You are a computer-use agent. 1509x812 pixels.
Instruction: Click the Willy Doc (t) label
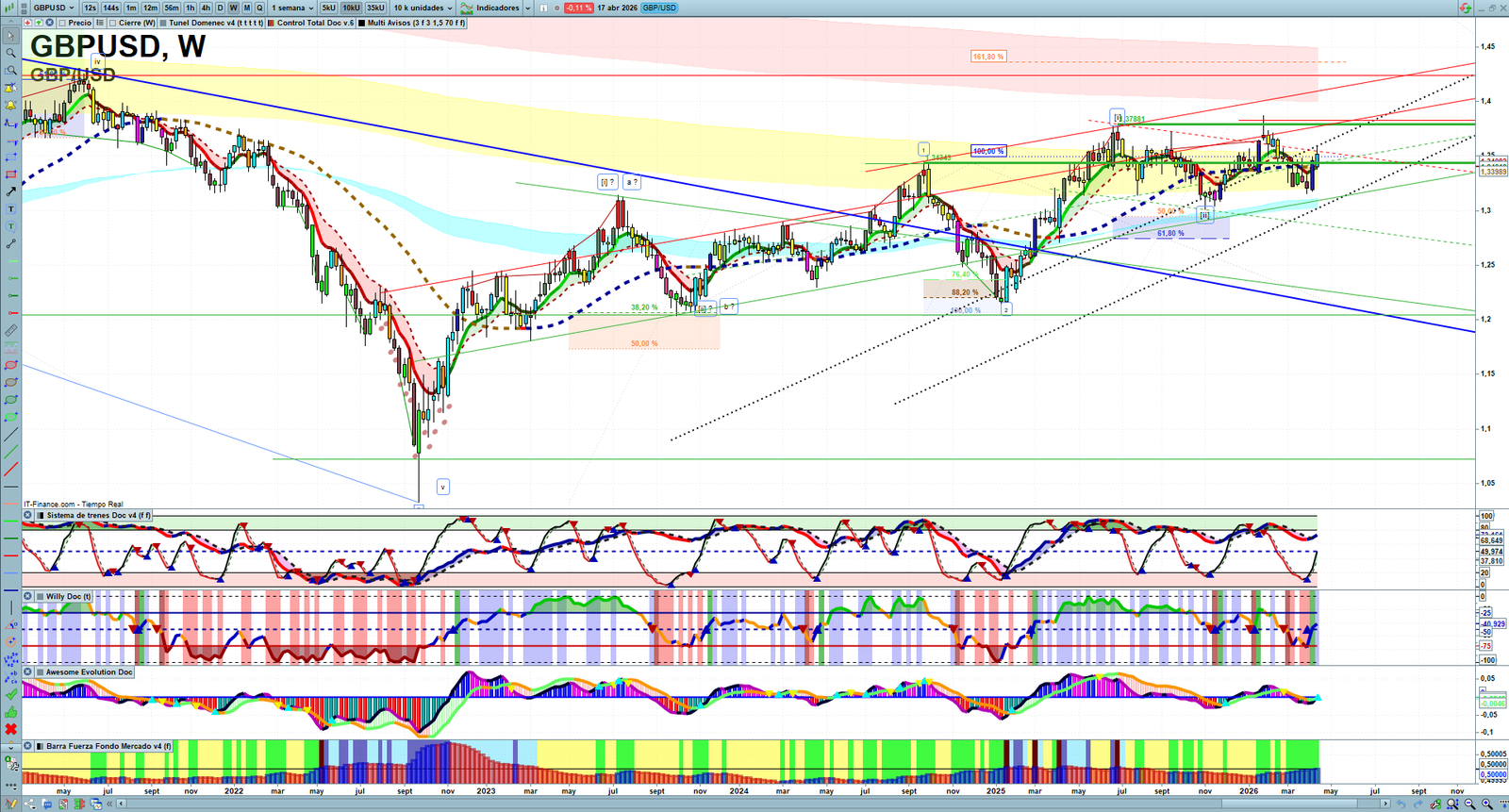(x=69, y=596)
